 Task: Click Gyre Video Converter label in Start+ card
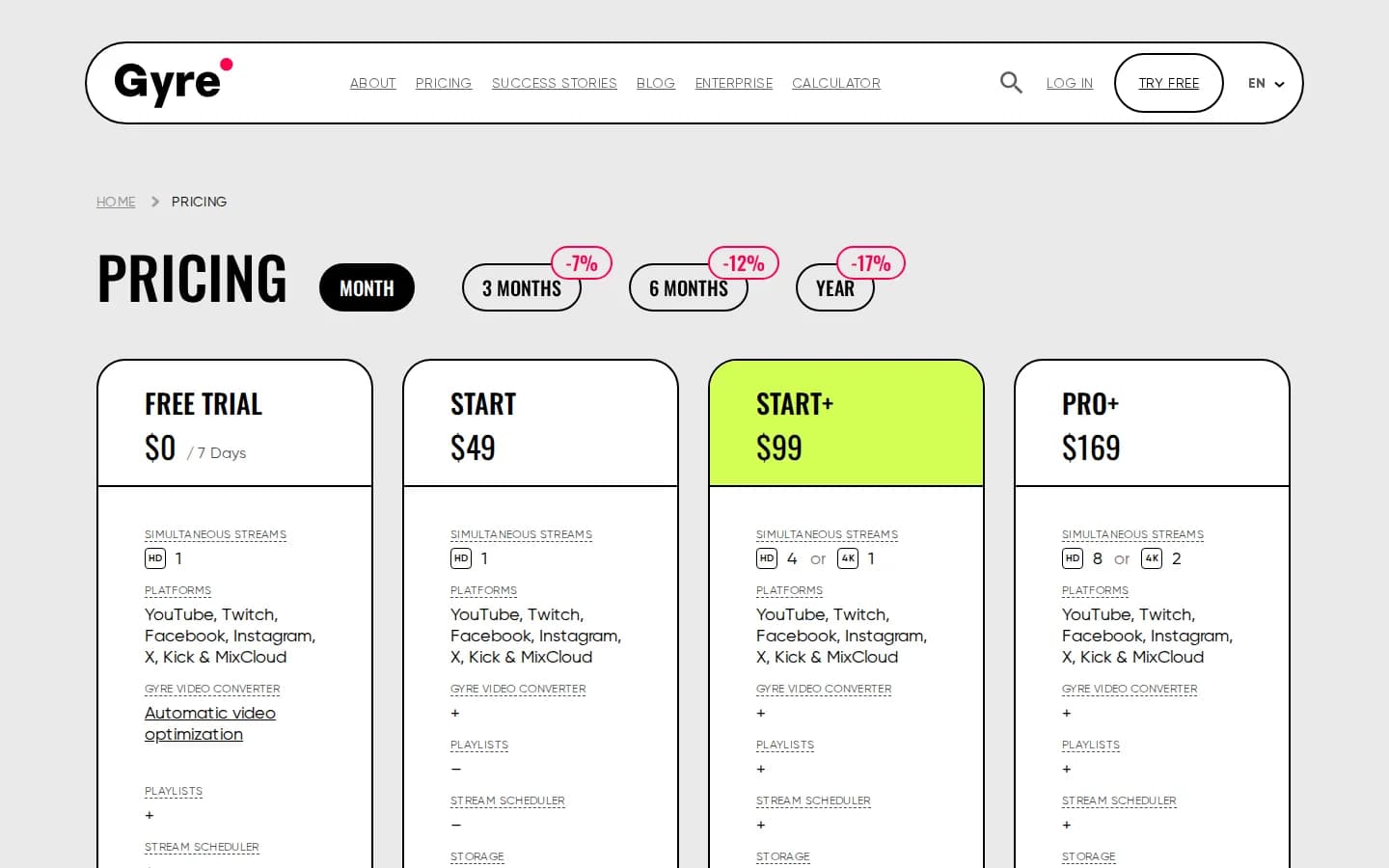point(824,689)
